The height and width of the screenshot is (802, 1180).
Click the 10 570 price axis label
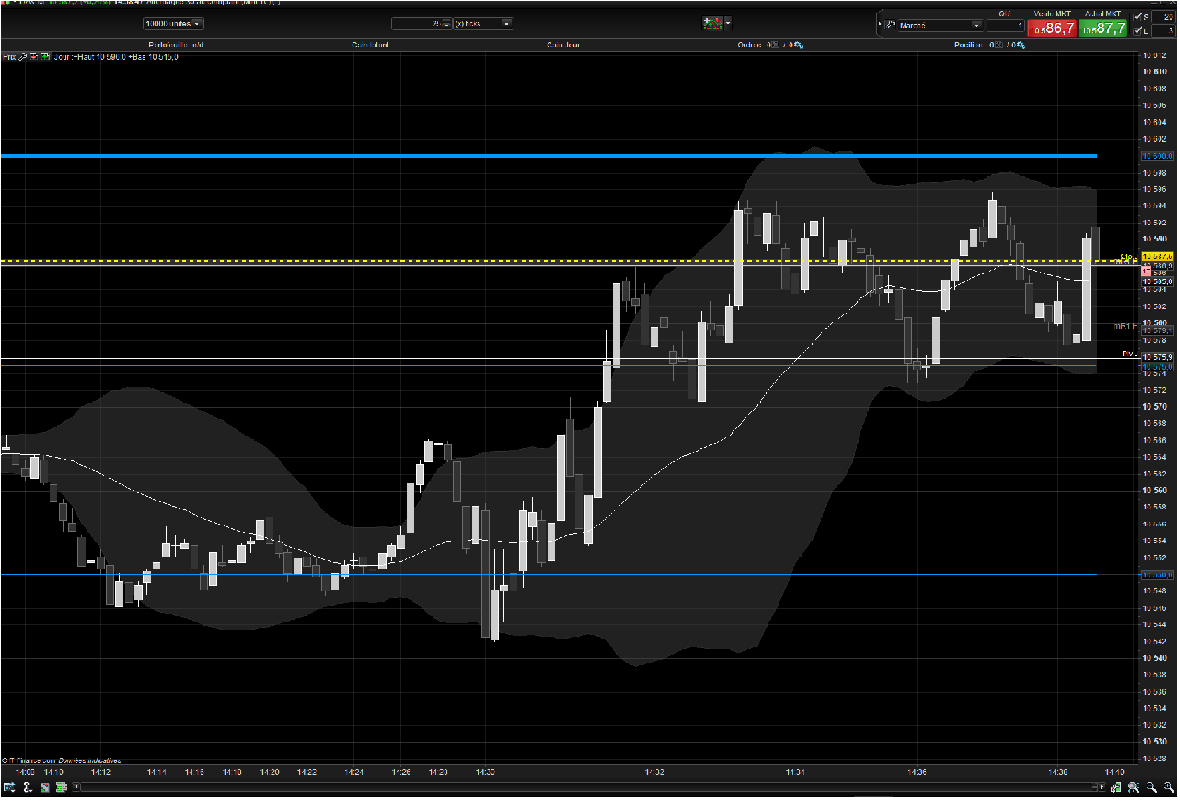click(1154, 407)
